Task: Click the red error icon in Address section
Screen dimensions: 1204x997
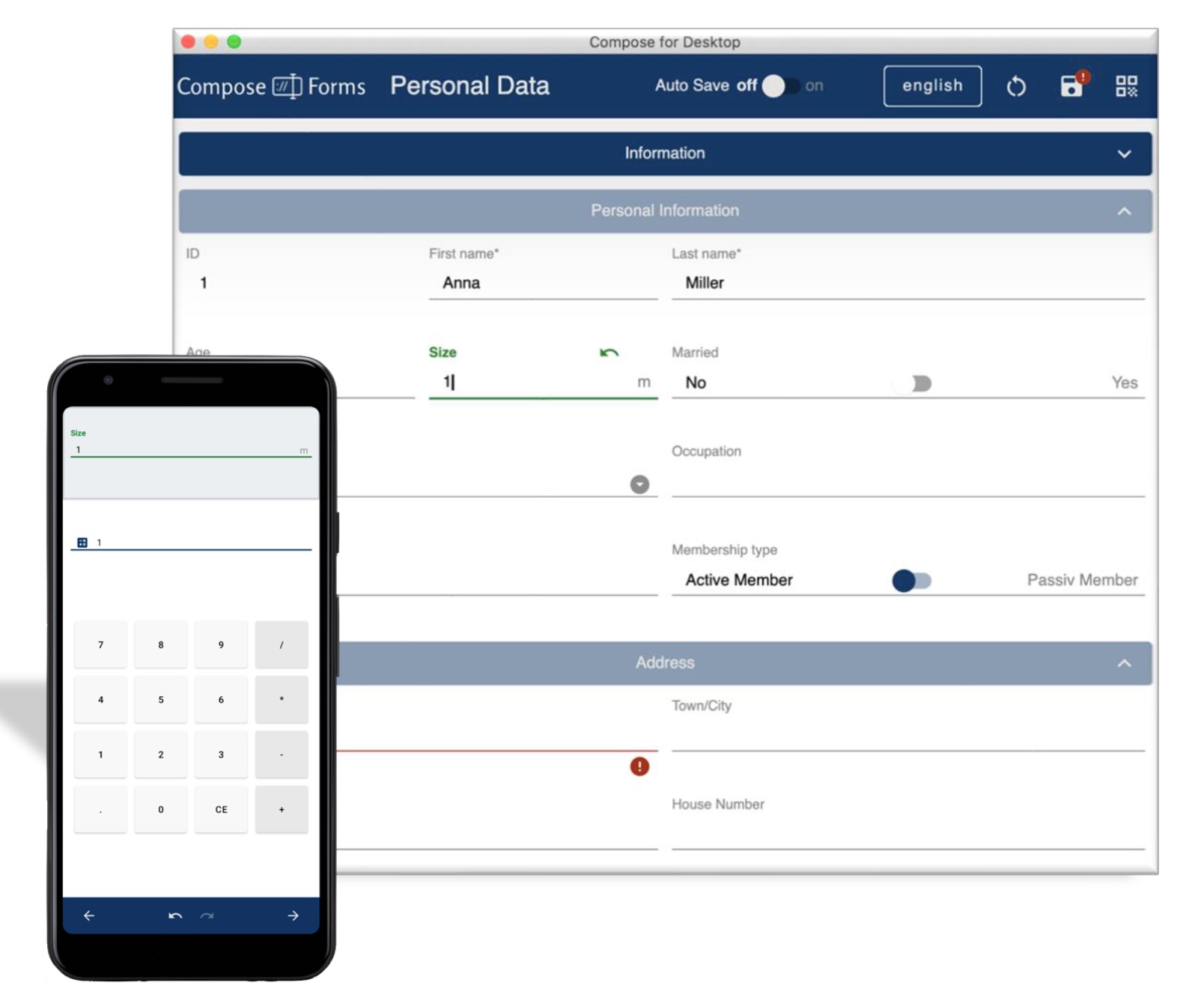Action: 639,766
